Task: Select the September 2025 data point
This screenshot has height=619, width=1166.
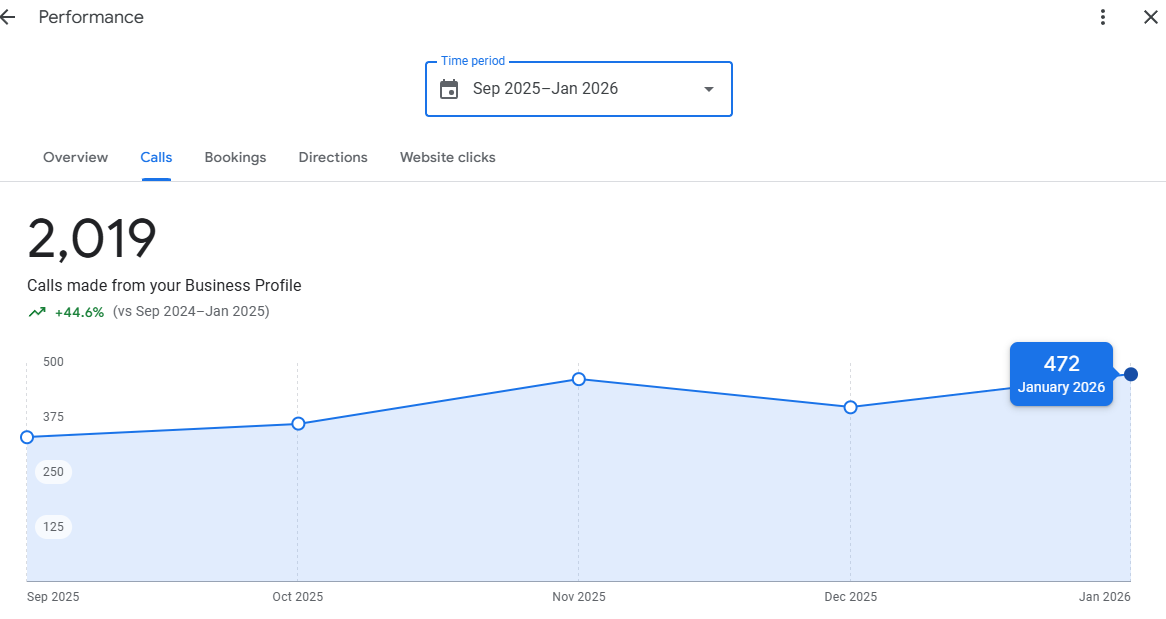Action: coord(26,437)
